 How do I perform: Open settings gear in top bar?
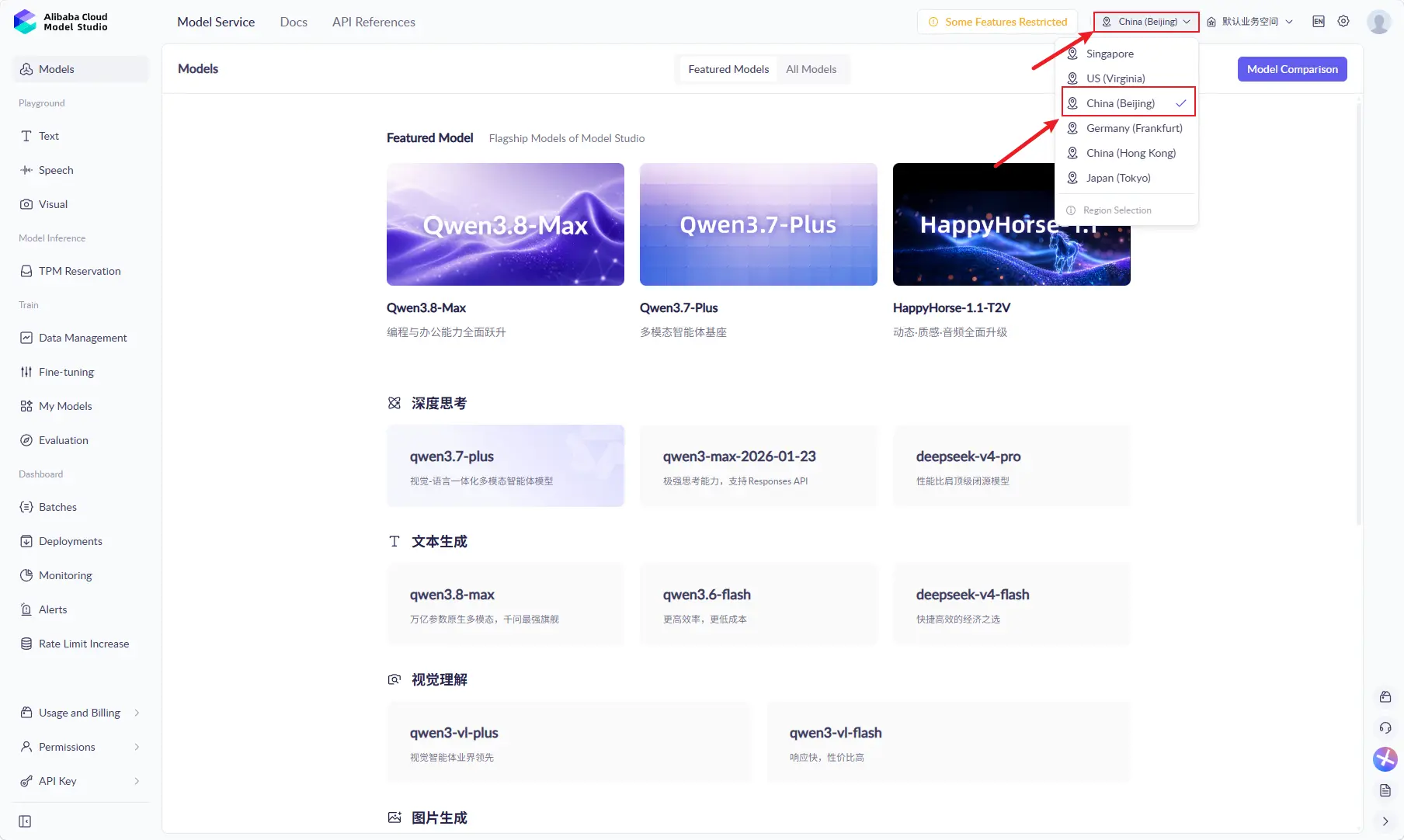(x=1343, y=22)
